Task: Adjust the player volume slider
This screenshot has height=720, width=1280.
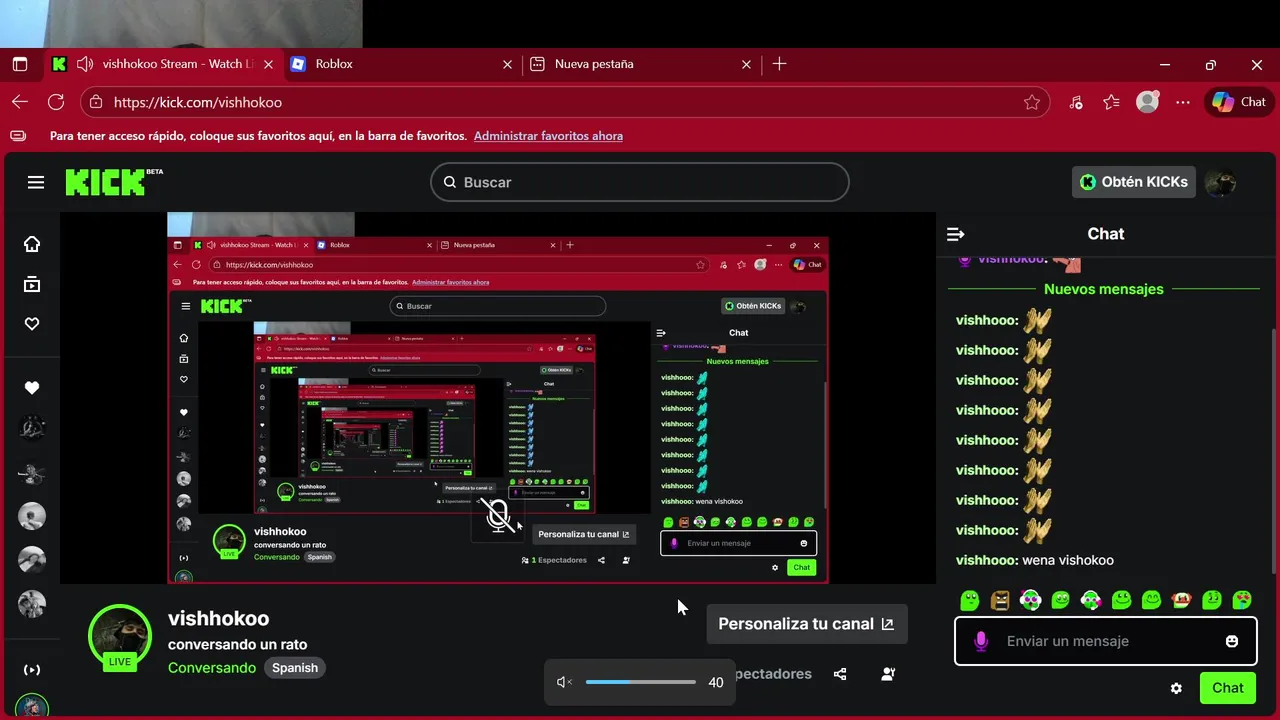Action: (641, 682)
